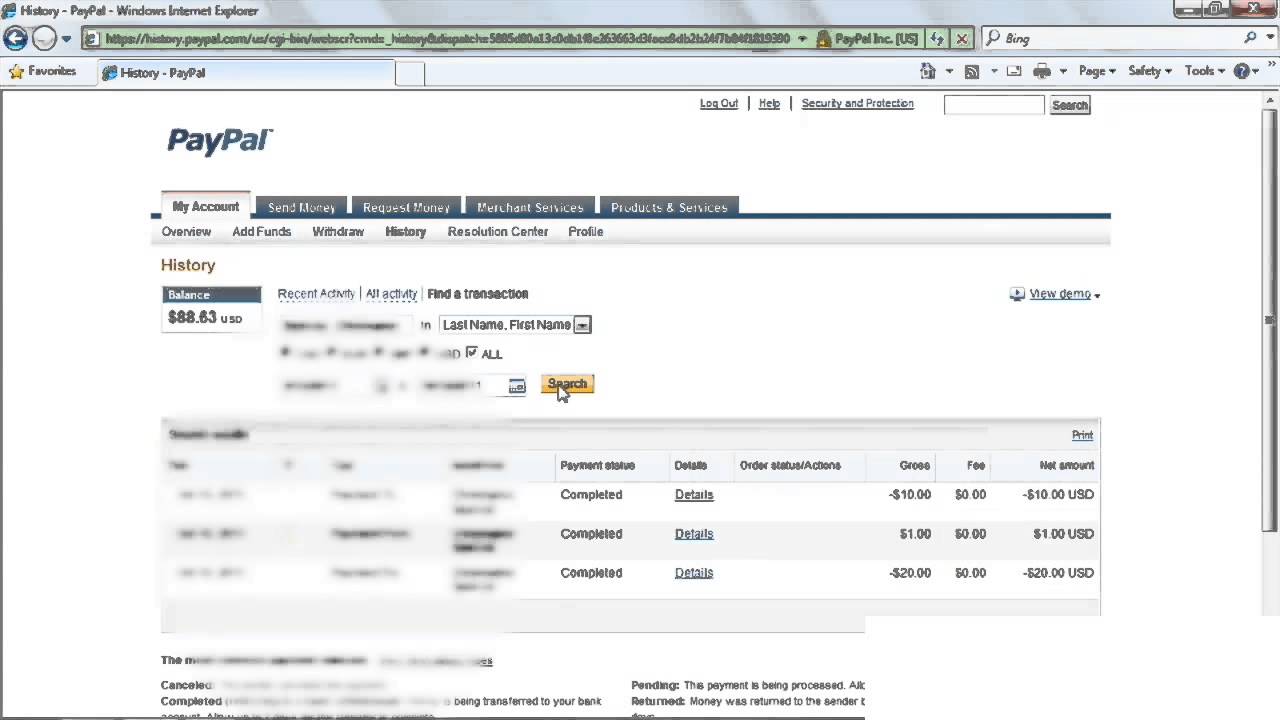Screen dimensions: 1280x720
Task: Expand the address bar URL dropdown
Action: point(802,39)
